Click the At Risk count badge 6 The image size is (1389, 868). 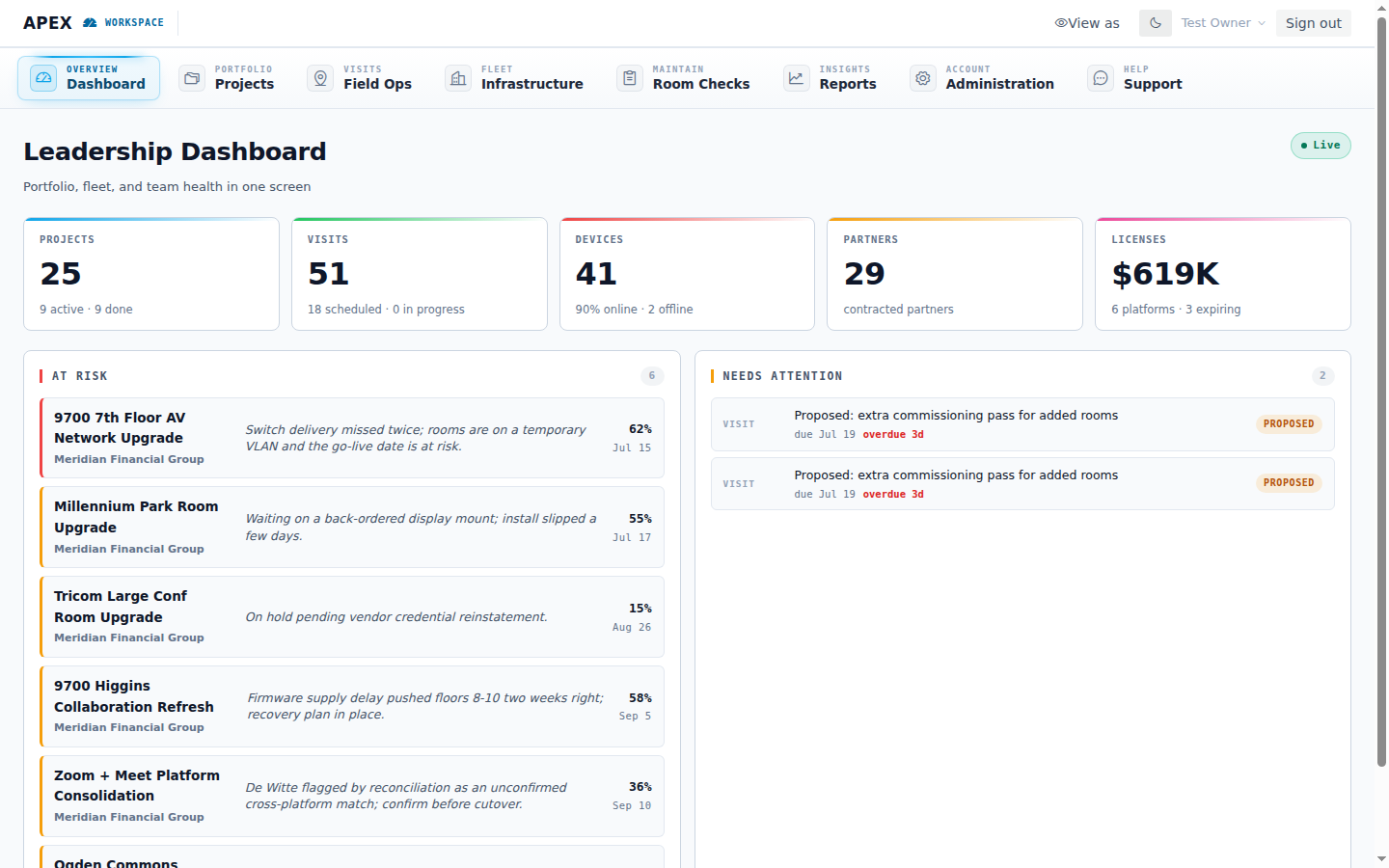pos(652,376)
